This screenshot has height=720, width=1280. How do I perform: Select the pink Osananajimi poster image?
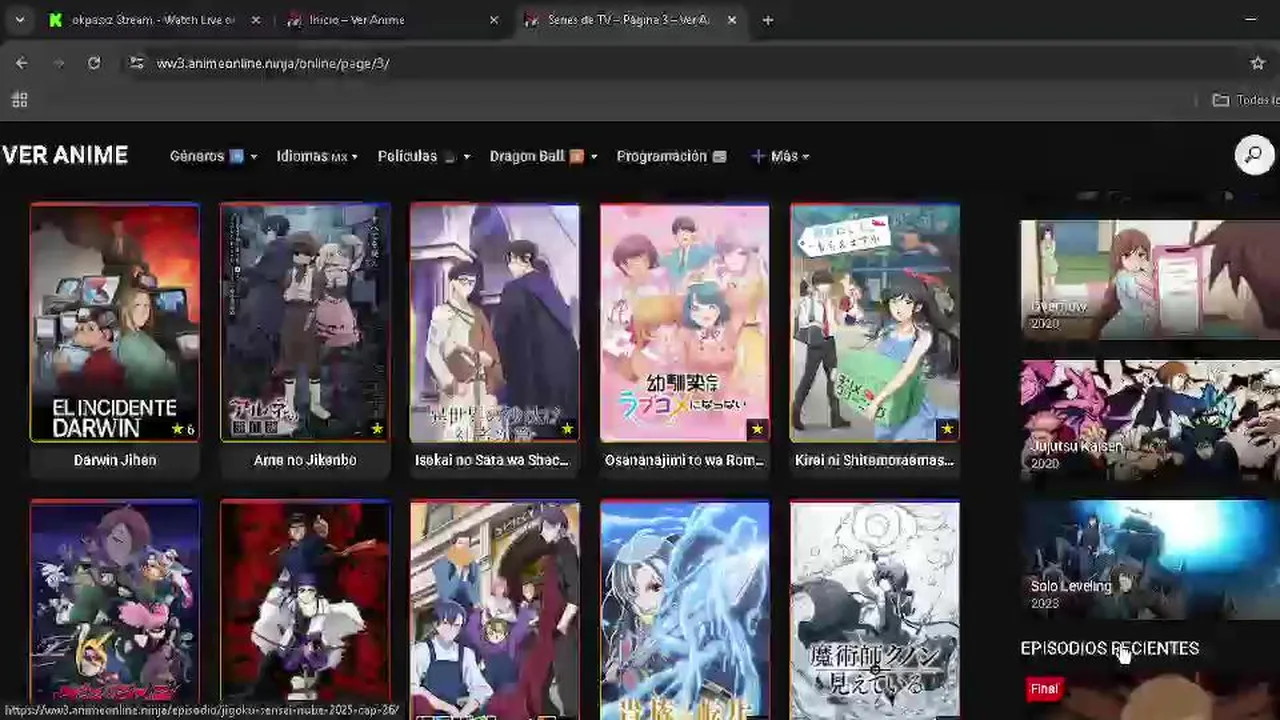(685, 322)
